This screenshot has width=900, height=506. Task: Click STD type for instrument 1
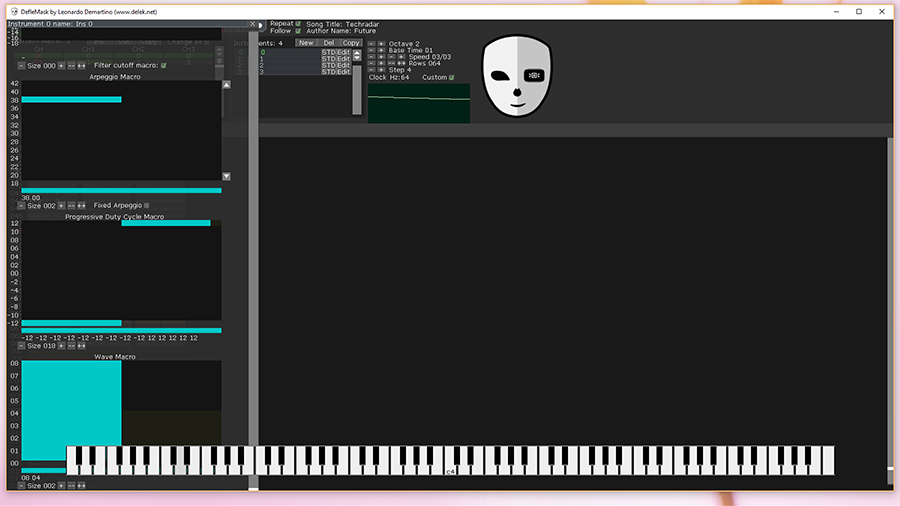pos(328,59)
